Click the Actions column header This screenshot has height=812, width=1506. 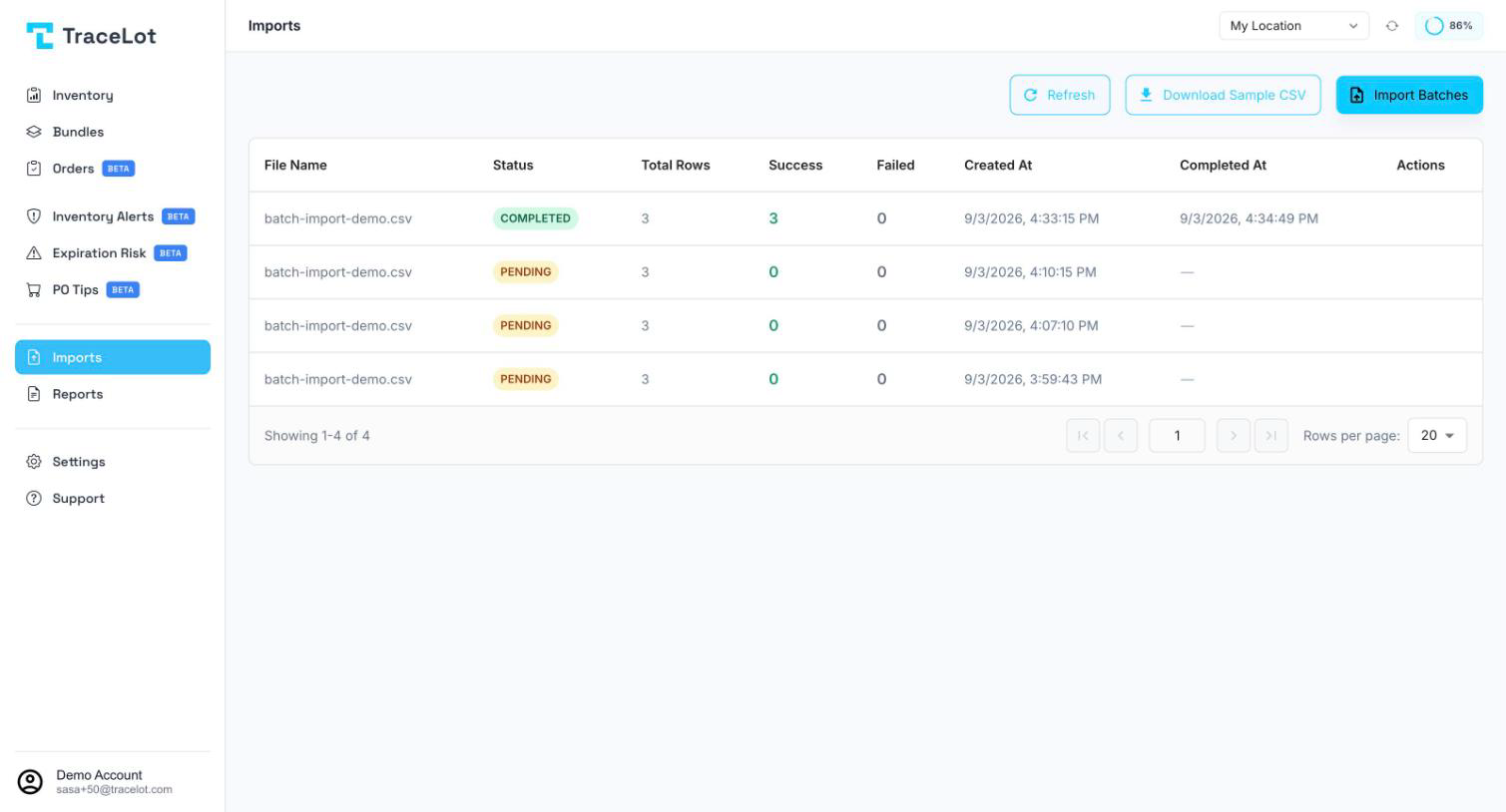click(1420, 166)
